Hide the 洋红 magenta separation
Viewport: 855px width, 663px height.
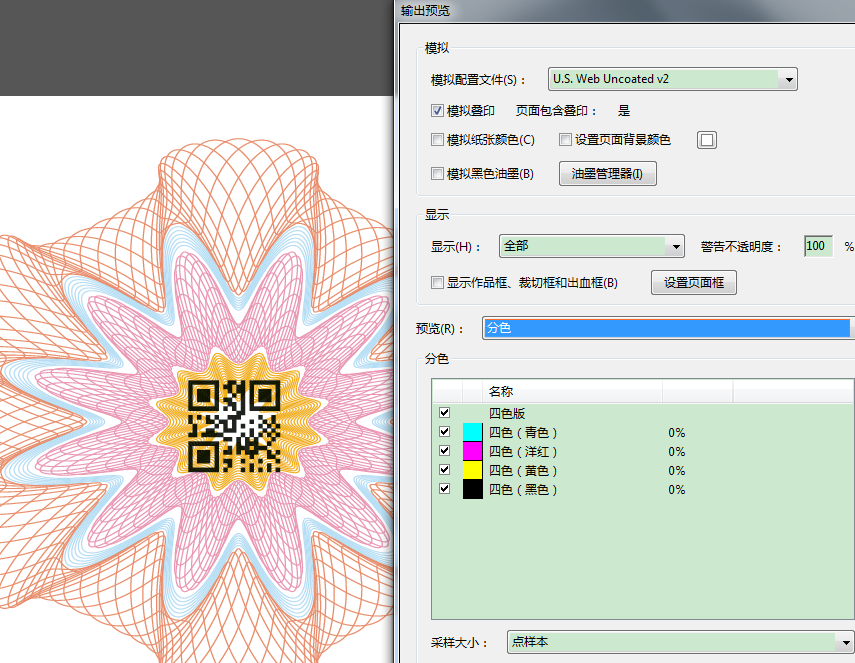point(445,451)
